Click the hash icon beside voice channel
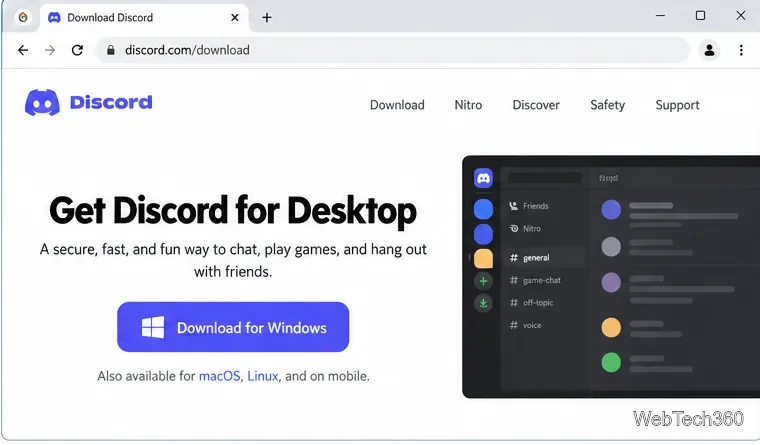The height and width of the screenshot is (445, 760). 514,325
